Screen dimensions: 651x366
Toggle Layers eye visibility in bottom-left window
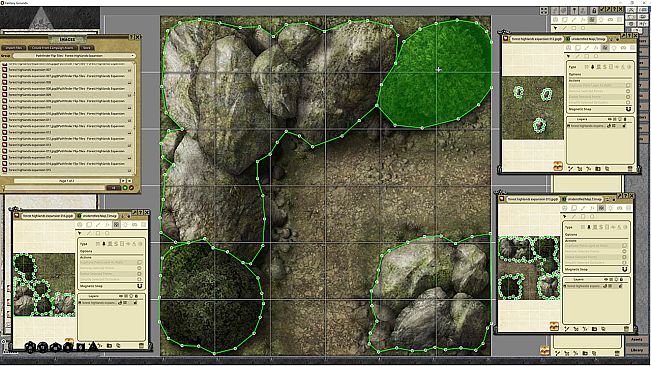tap(121, 296)
